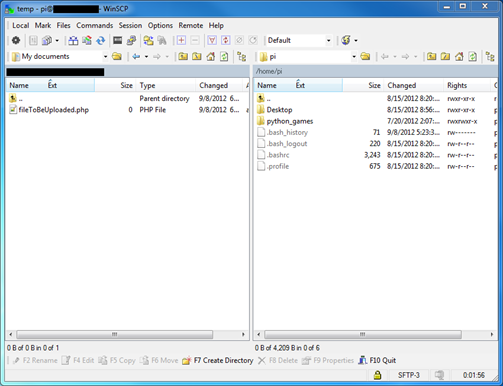The image size is (503, 386).
Task: Click the SFTP-3 protocol status indicator
Action: pyautogui.click(x=409, y=375)
